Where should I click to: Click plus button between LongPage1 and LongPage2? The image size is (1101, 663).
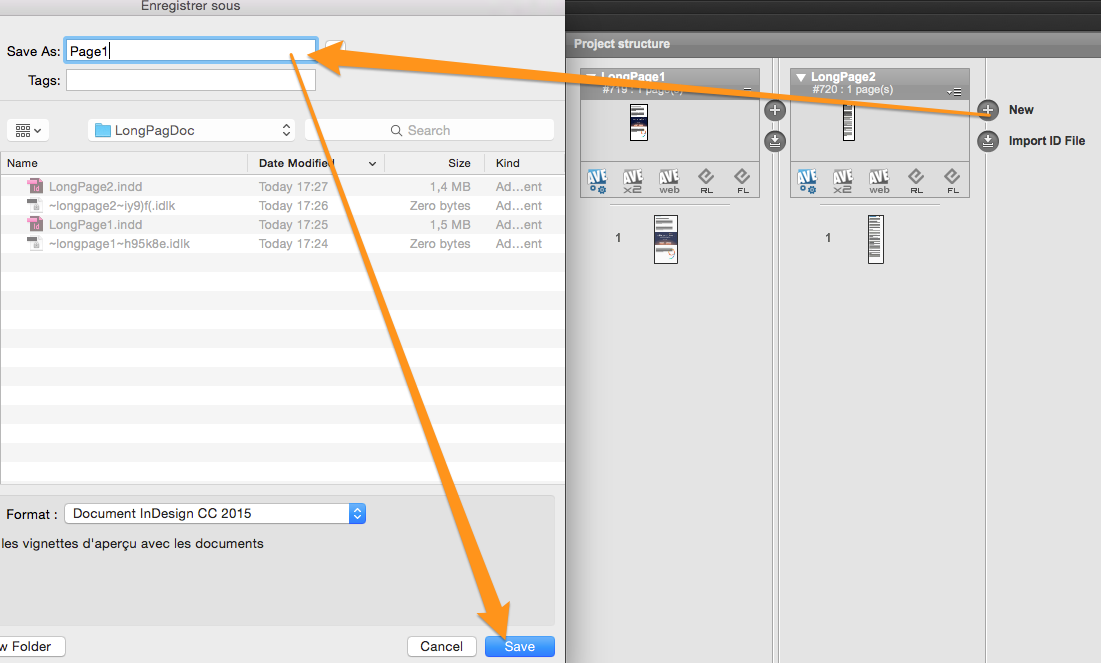[x=774, y=110]
